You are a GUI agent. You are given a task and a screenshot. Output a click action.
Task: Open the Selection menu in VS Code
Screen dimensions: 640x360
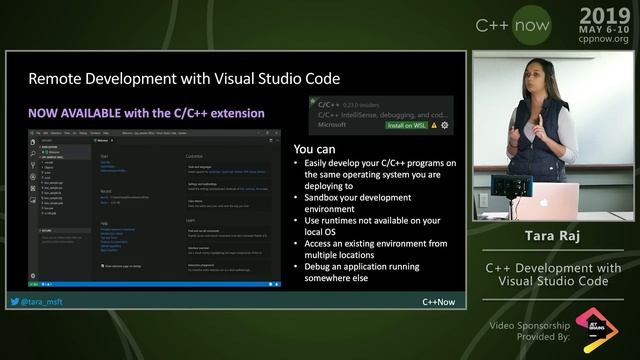56,133
